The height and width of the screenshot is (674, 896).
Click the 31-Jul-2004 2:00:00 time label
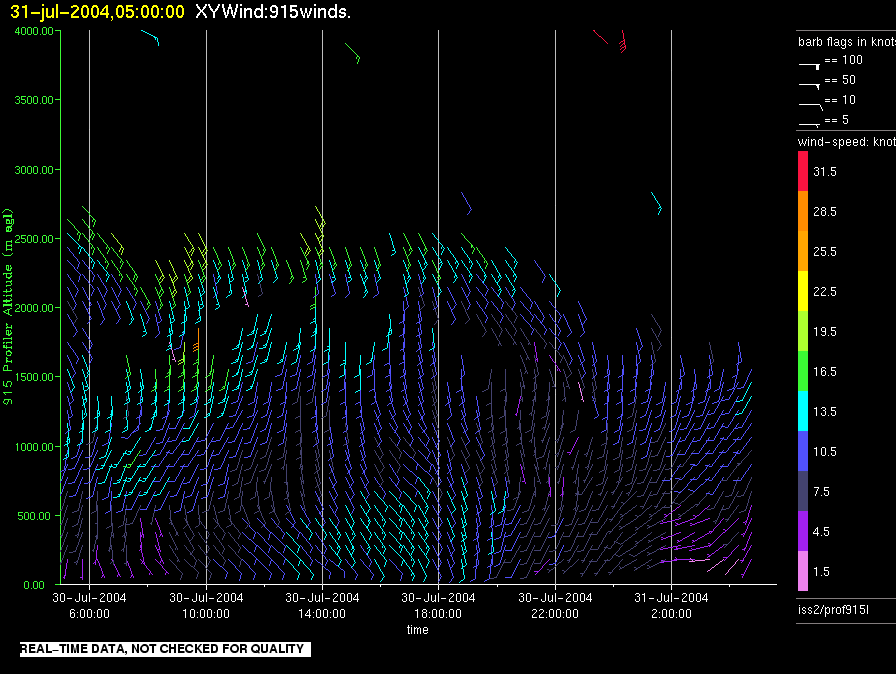pyautogui.click(x=671, y=605)
